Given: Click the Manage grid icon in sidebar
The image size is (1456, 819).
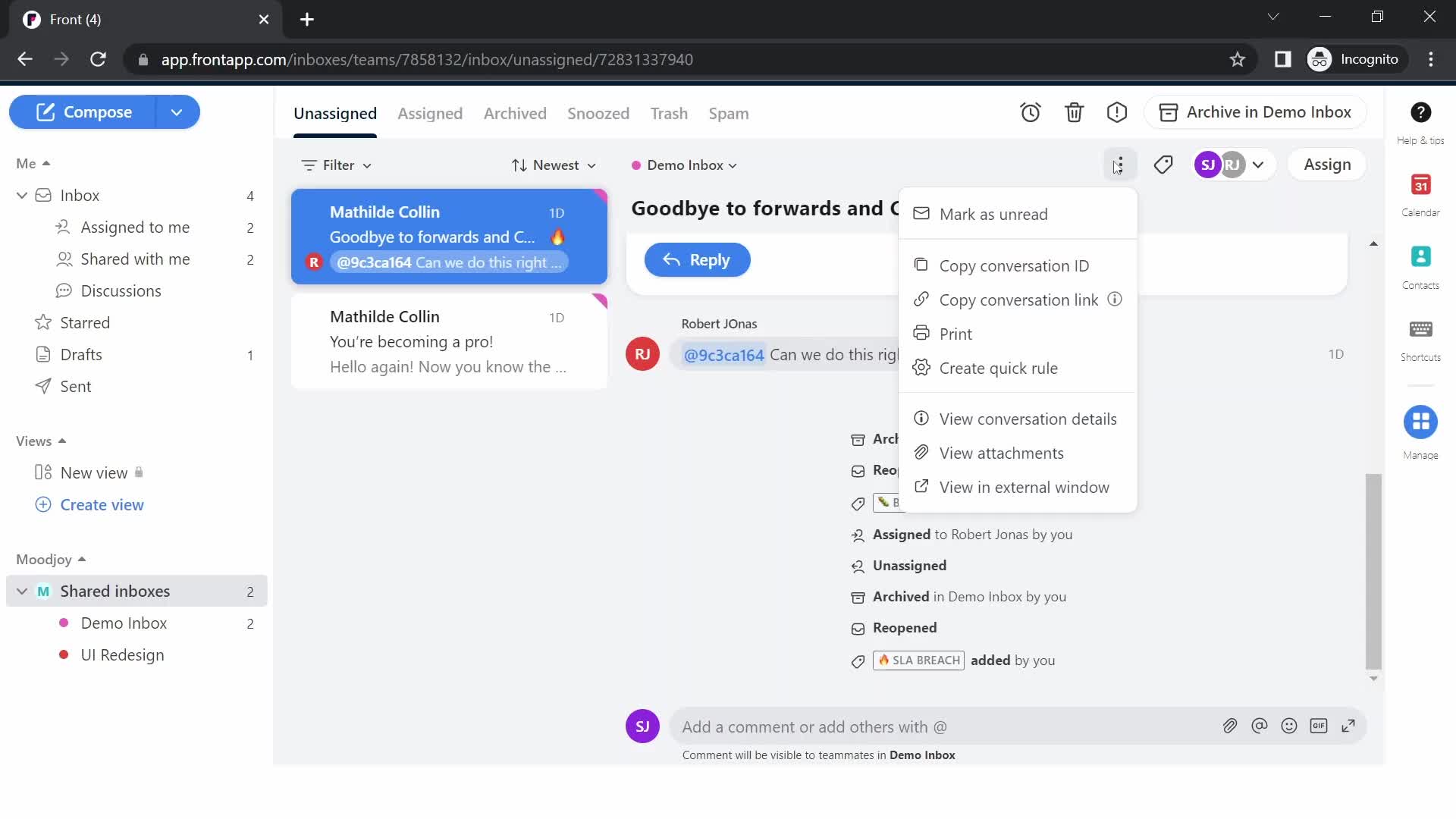Looking at the screenshot, I should [1421, 422].
